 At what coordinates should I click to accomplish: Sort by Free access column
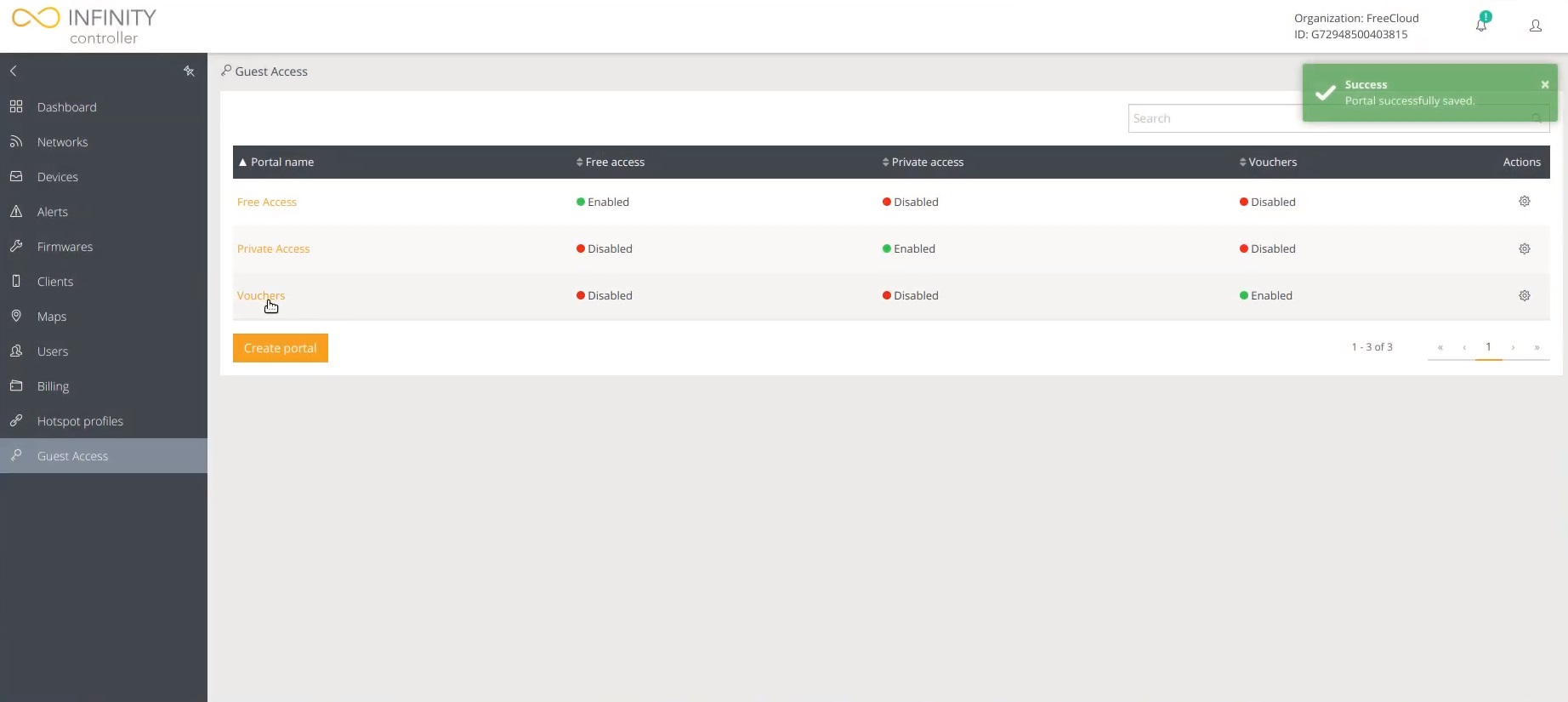(611, 162)
